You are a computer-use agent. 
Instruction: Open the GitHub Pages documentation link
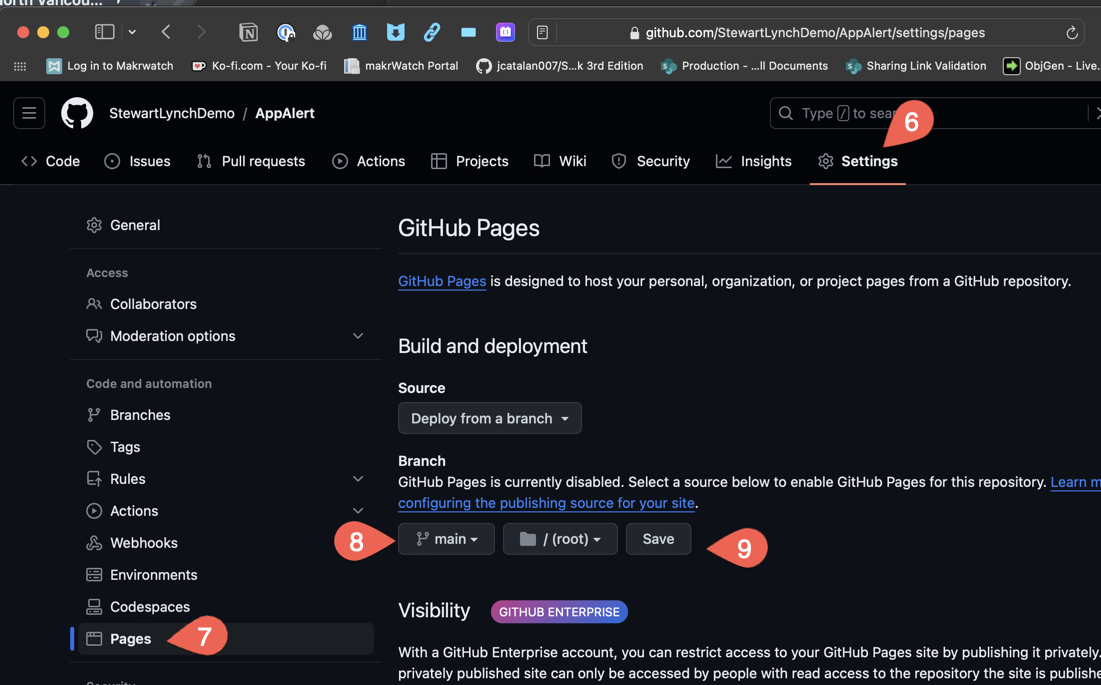442,281
